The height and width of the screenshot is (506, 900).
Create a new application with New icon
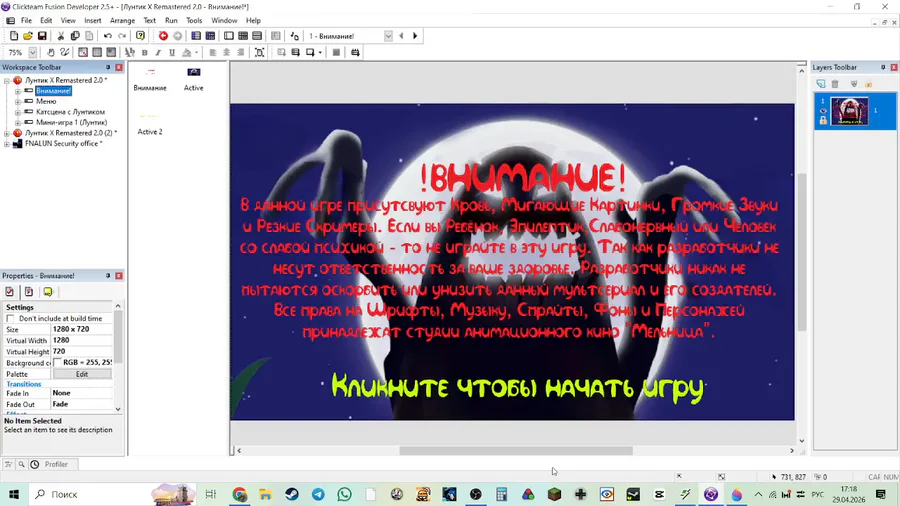tap(14, 36)
